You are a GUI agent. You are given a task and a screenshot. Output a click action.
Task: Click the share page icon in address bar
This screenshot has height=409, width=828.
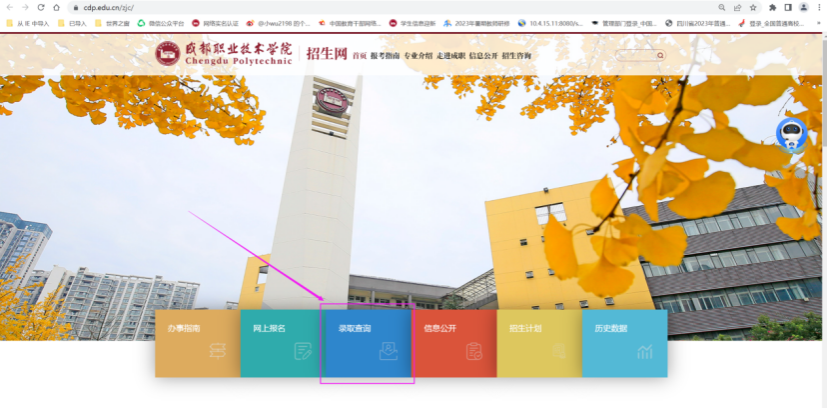pyautogui.click(x=737, y=7)
